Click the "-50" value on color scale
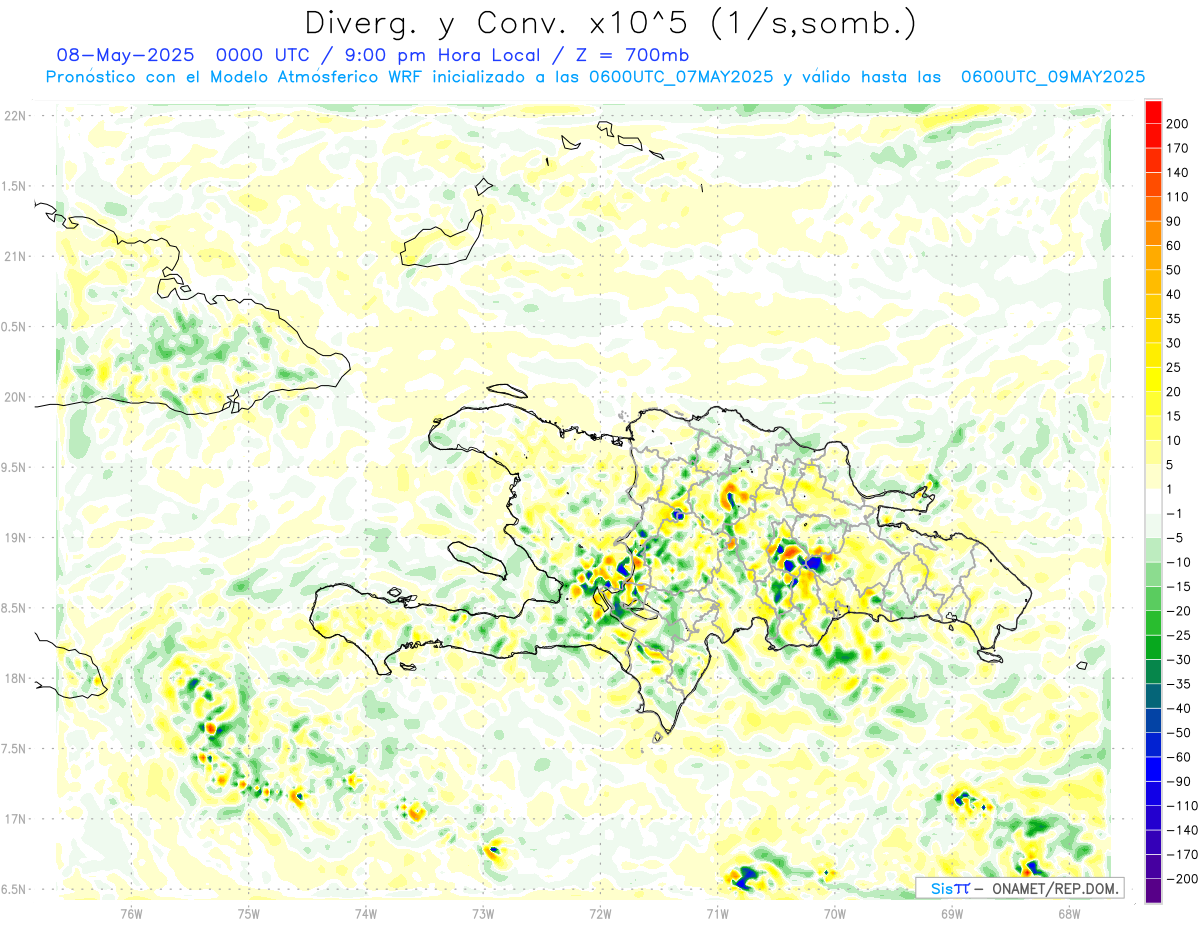 [x=1178, y=732]
